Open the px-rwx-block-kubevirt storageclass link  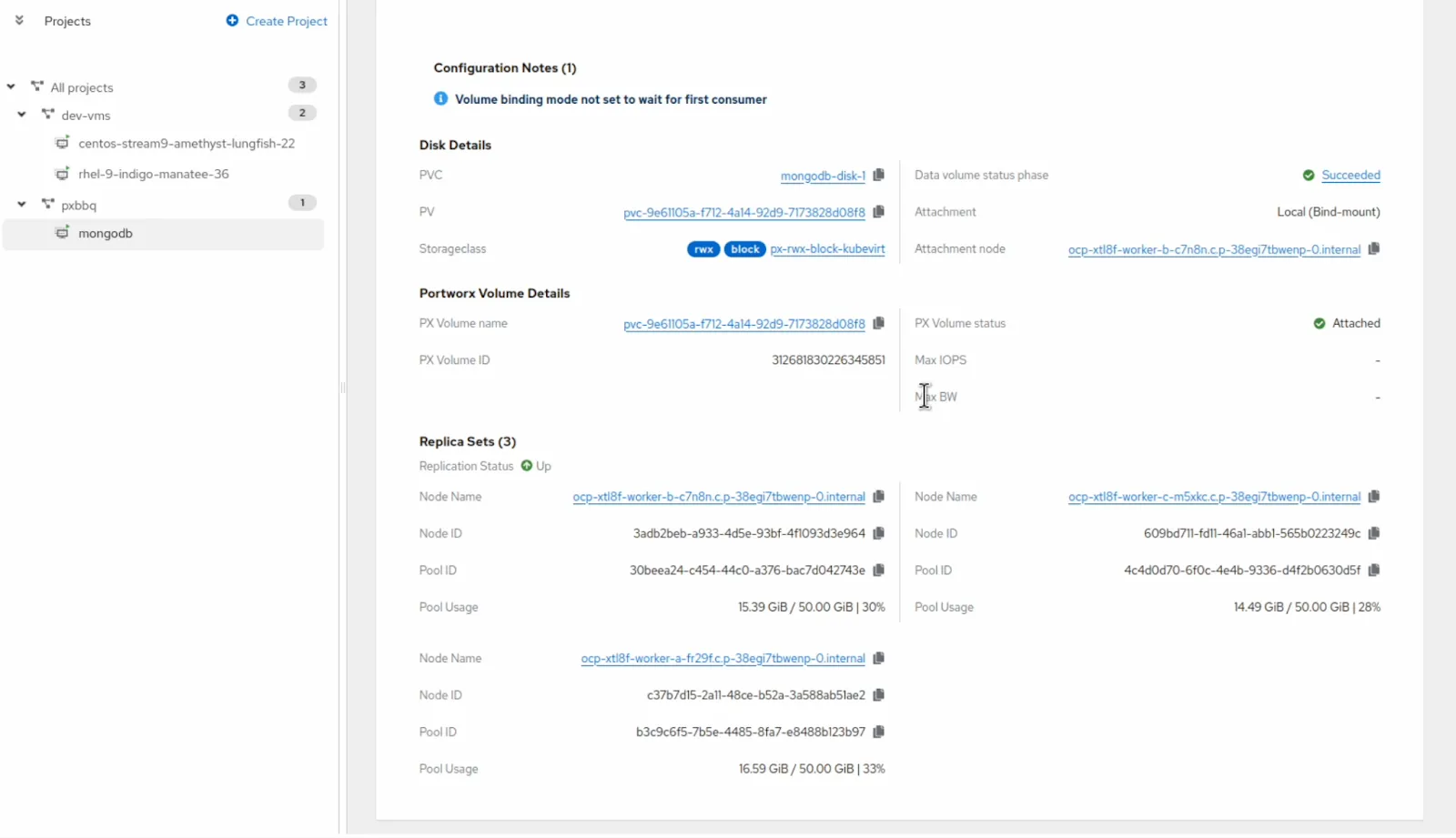pyautogui.click(x=827, y=249)
